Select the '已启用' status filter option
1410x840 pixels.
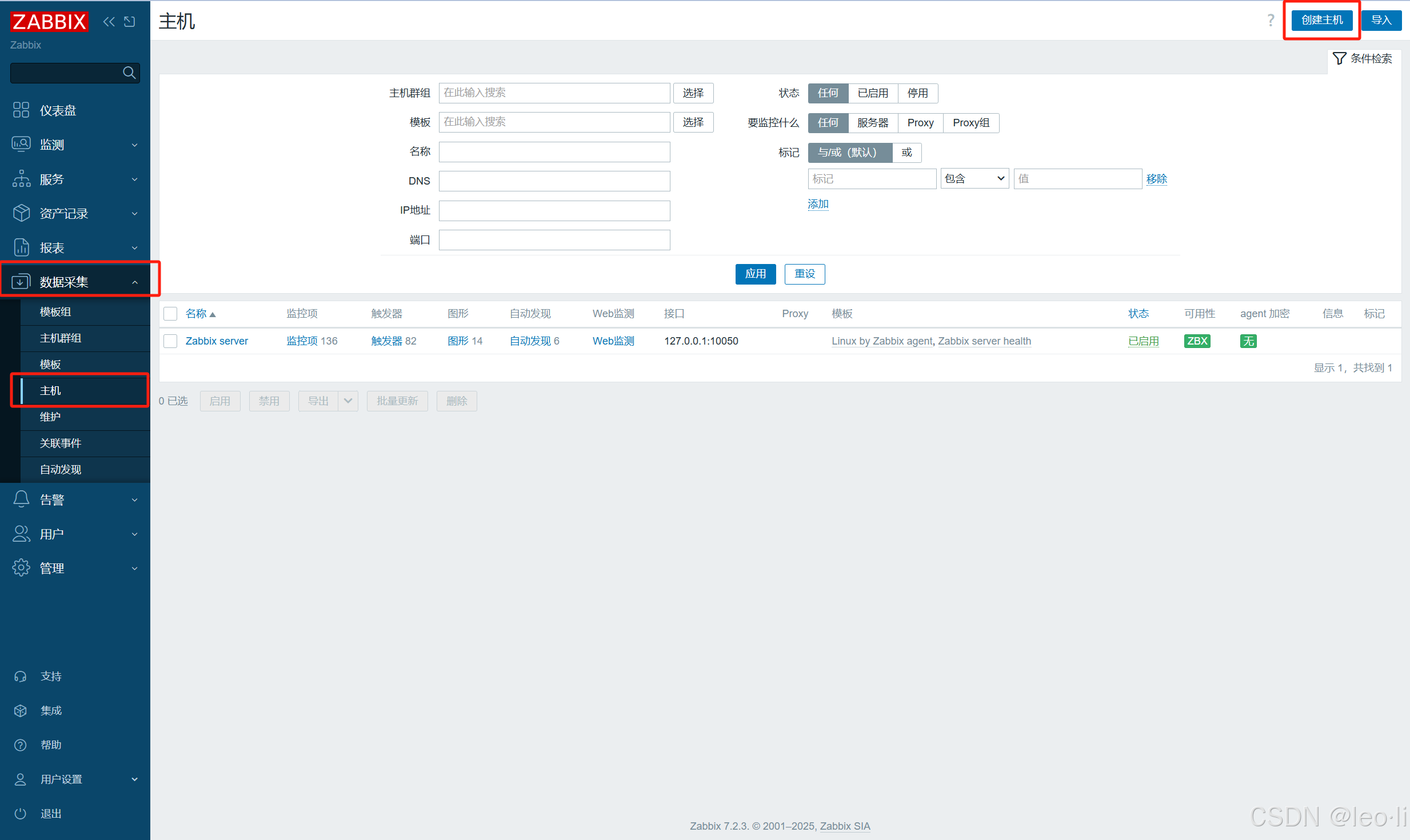[x=873, y=93]
